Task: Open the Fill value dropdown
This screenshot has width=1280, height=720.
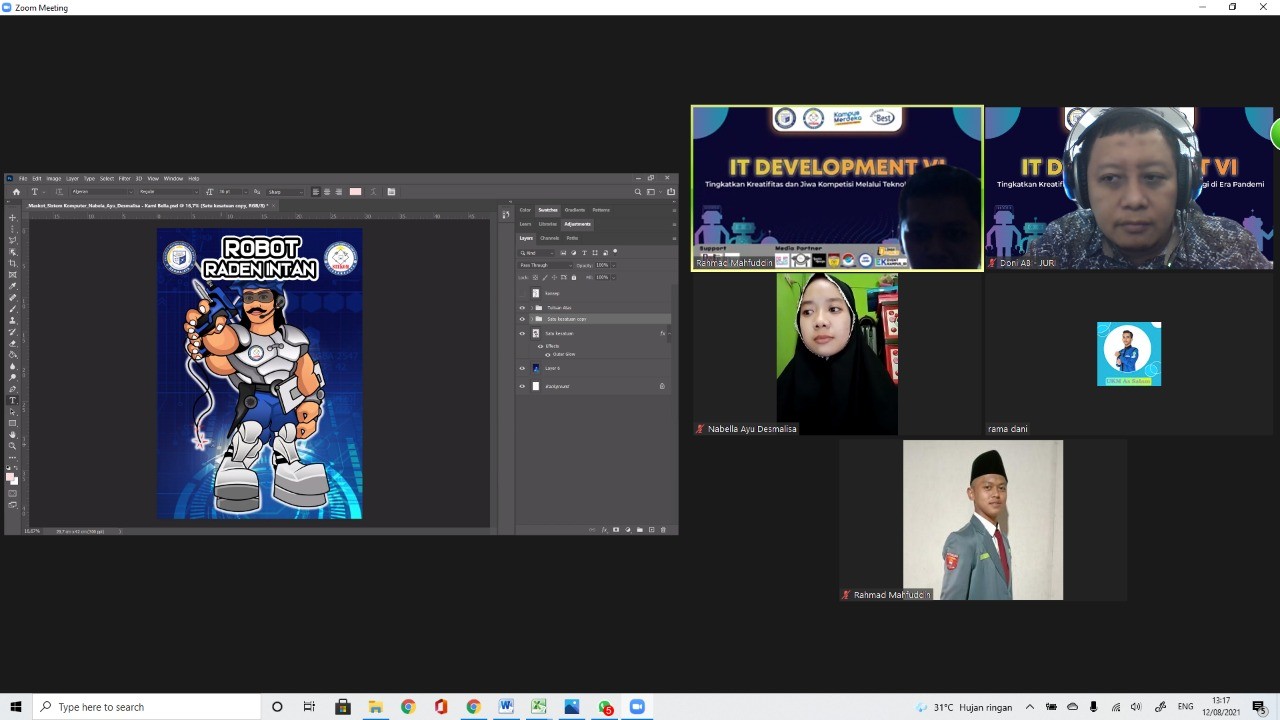Action: click(x=614, y=278)
